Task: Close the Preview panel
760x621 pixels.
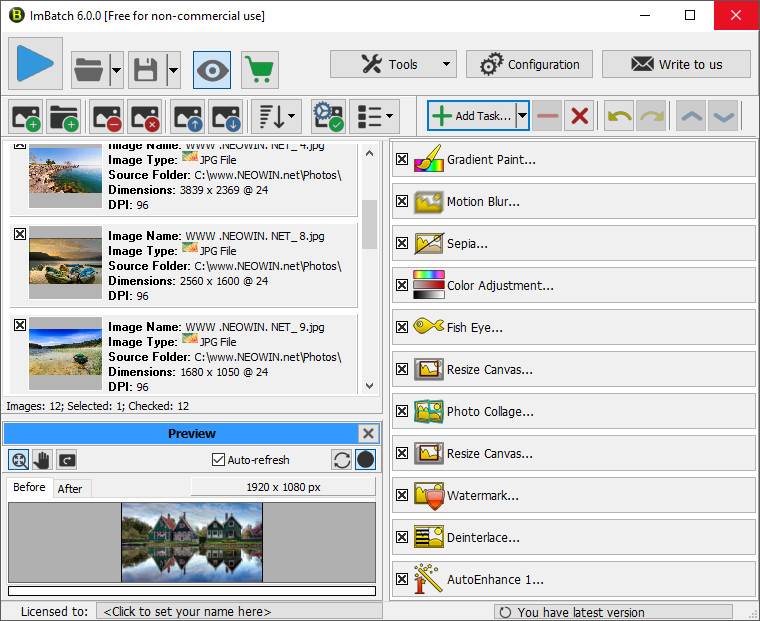Action: point(368,433)
